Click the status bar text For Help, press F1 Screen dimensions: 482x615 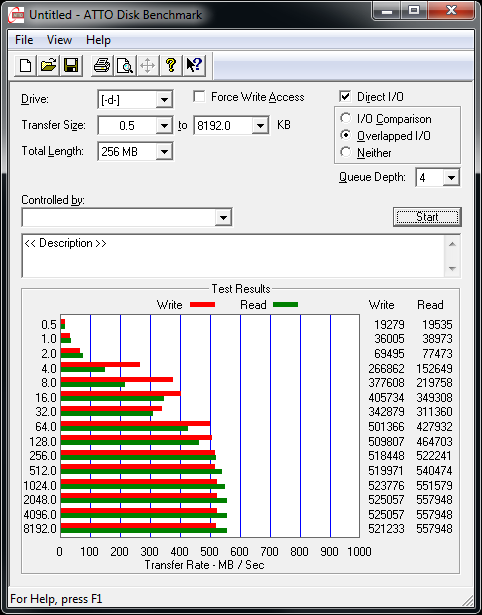pos(56,599)
